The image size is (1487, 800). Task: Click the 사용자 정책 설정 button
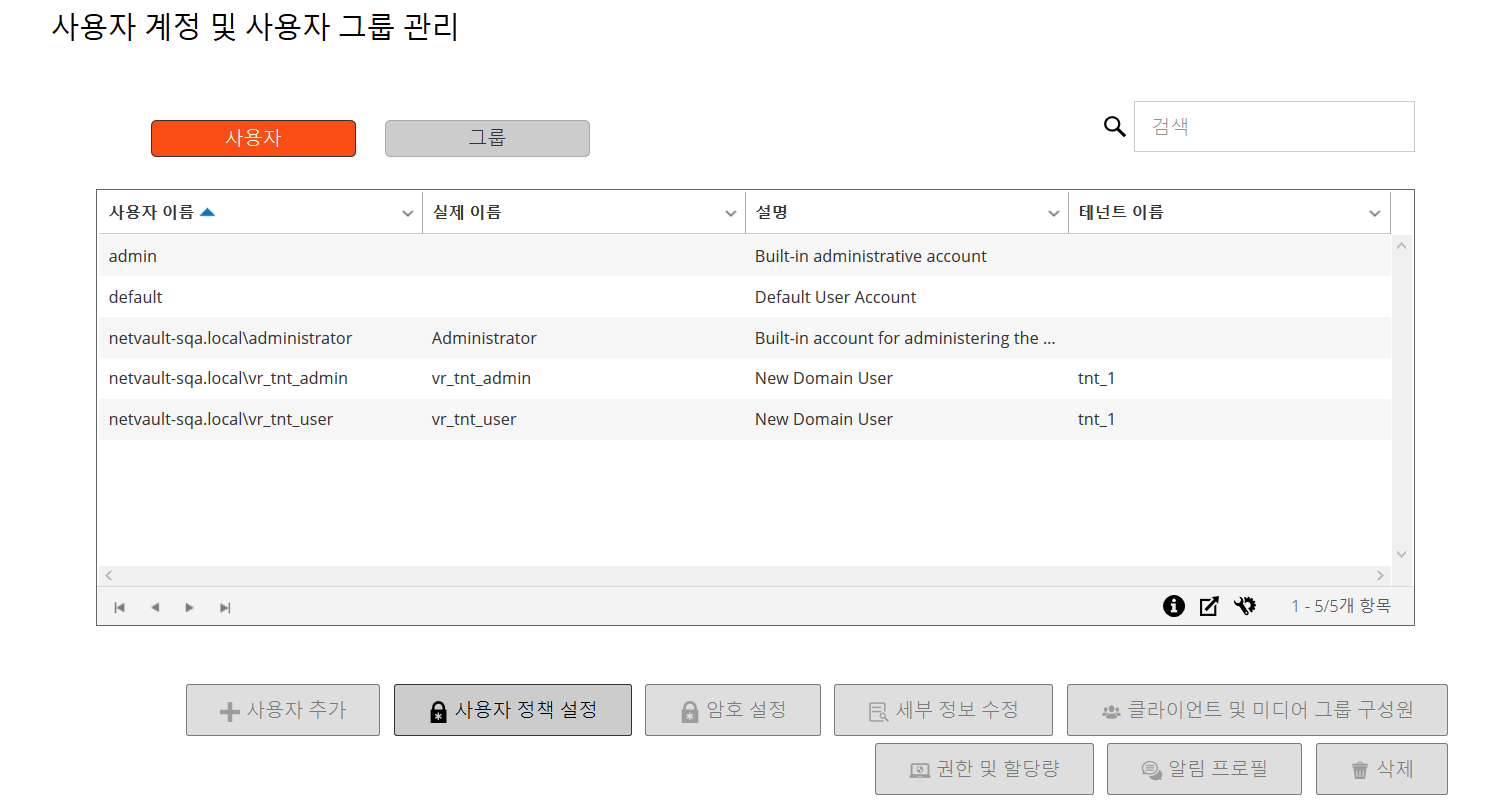[x=513, y=710]
